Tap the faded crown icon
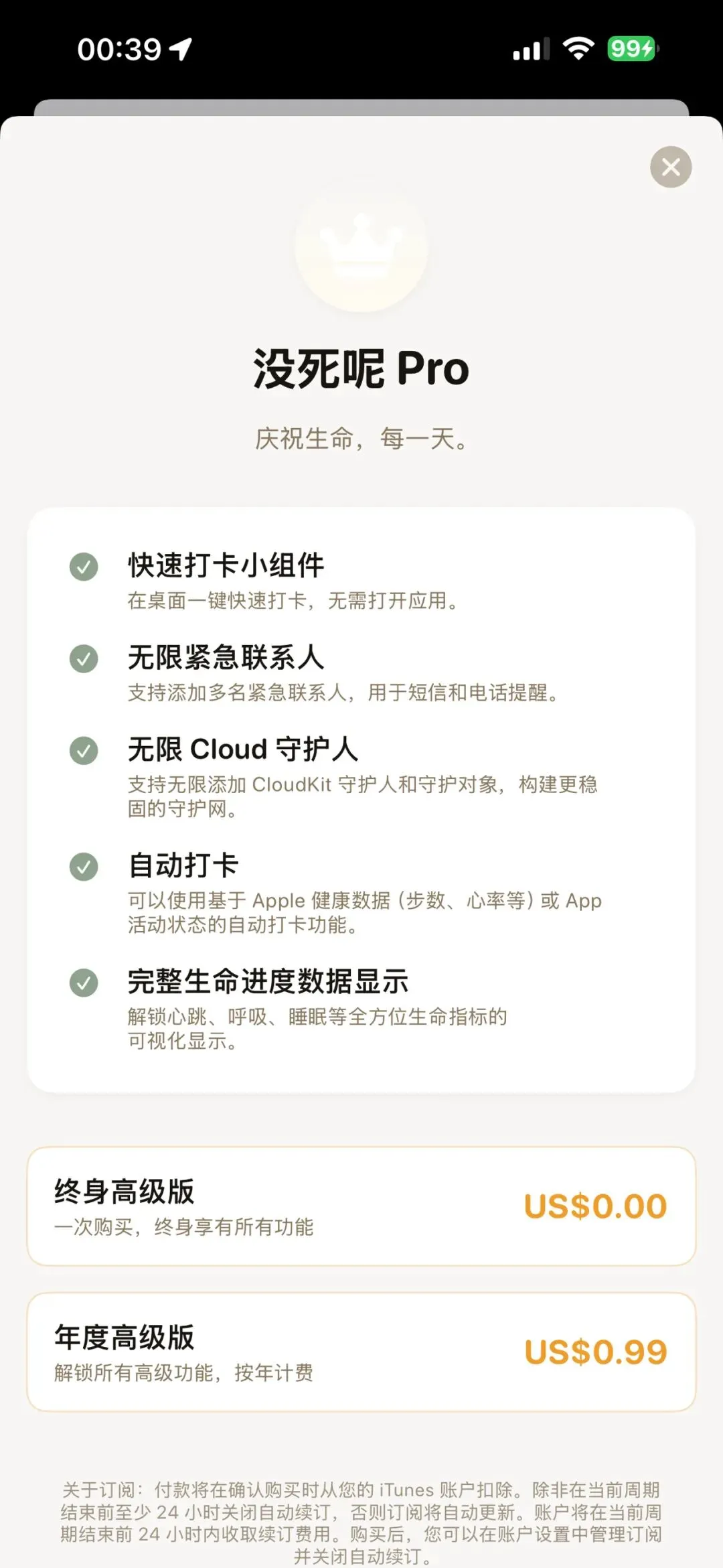723x1568 pixels. click(x=361, y=248)
